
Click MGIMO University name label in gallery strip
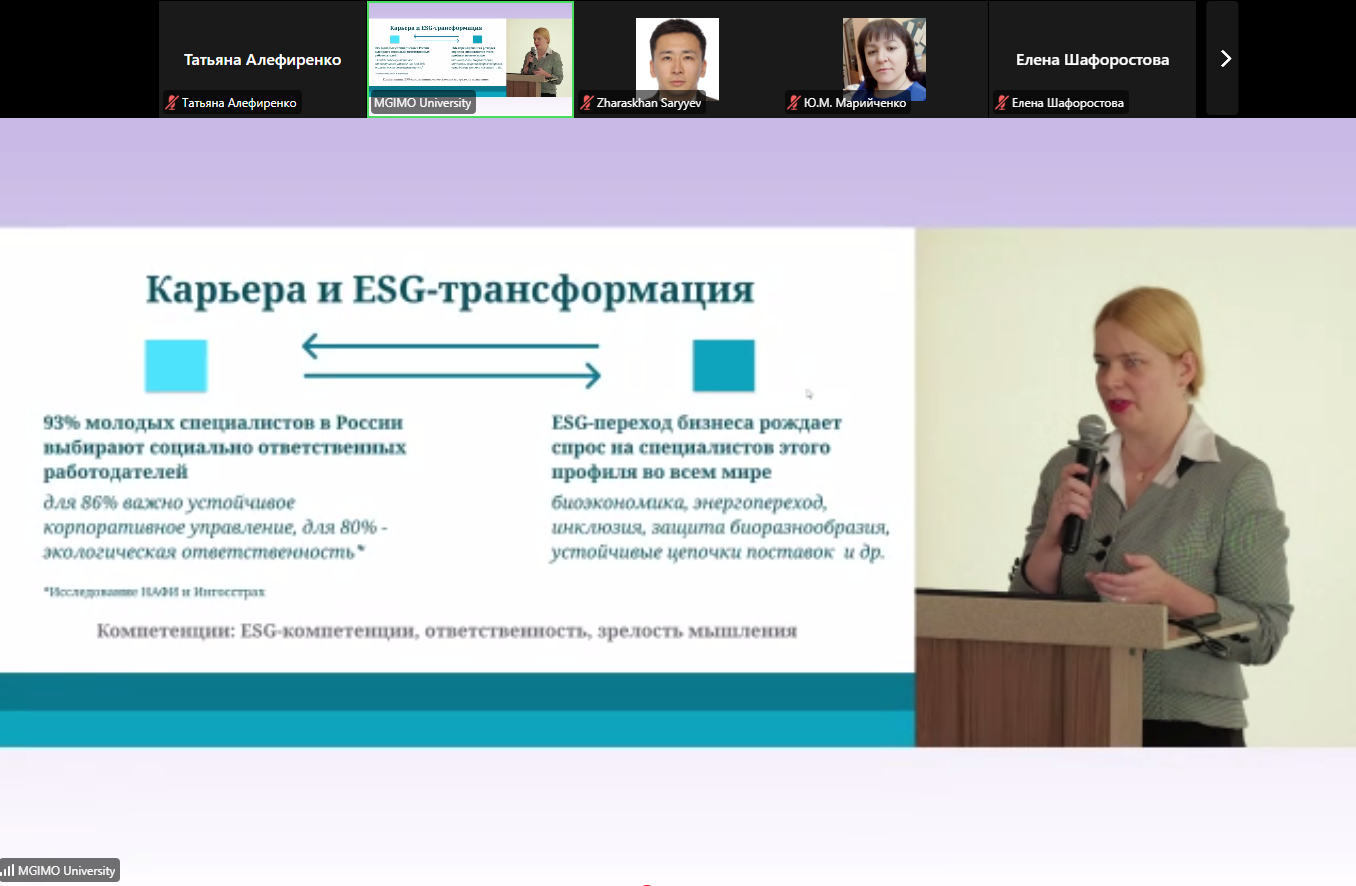click(422, 103)
